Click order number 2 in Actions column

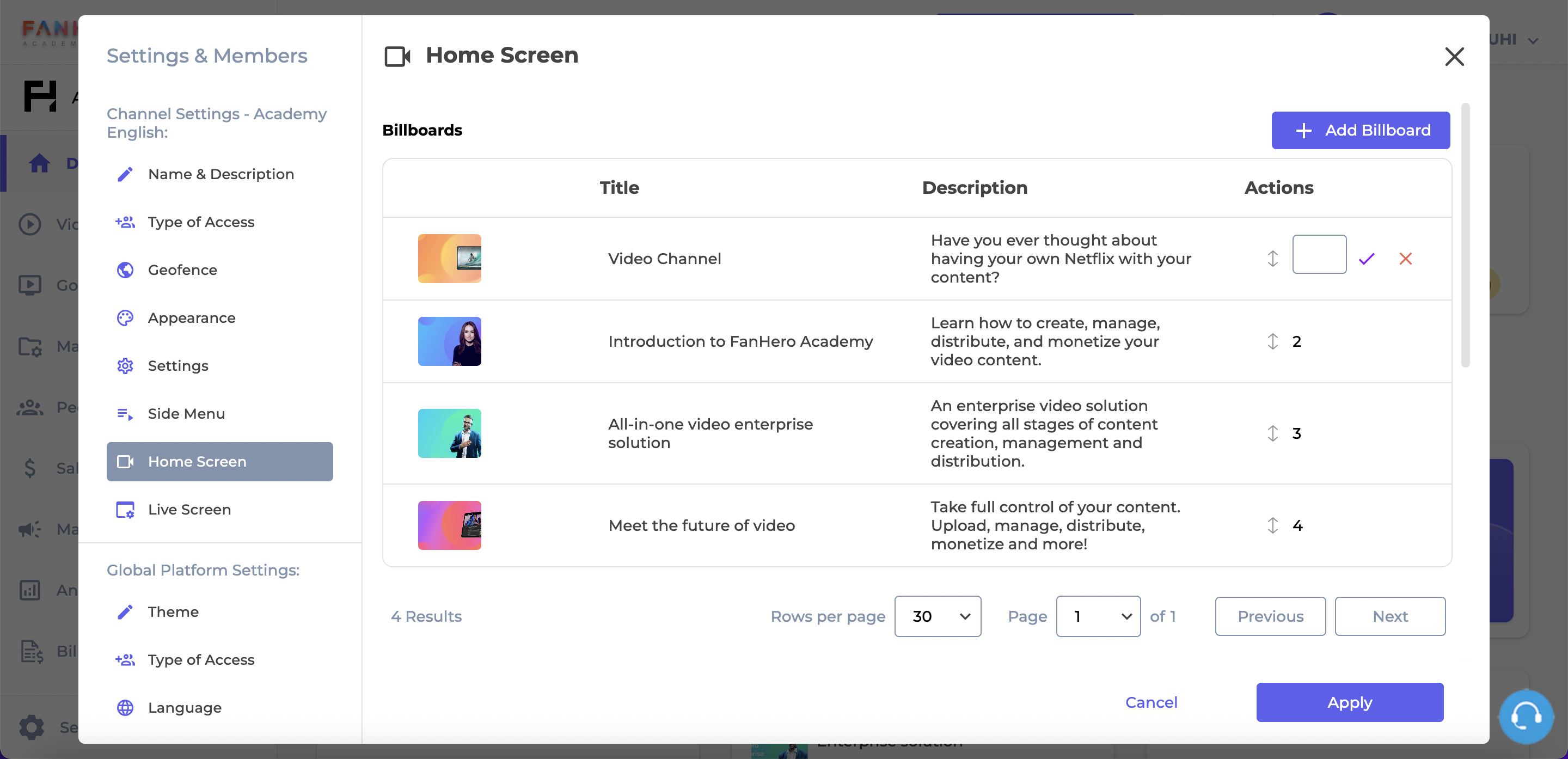click(1296, 341)
